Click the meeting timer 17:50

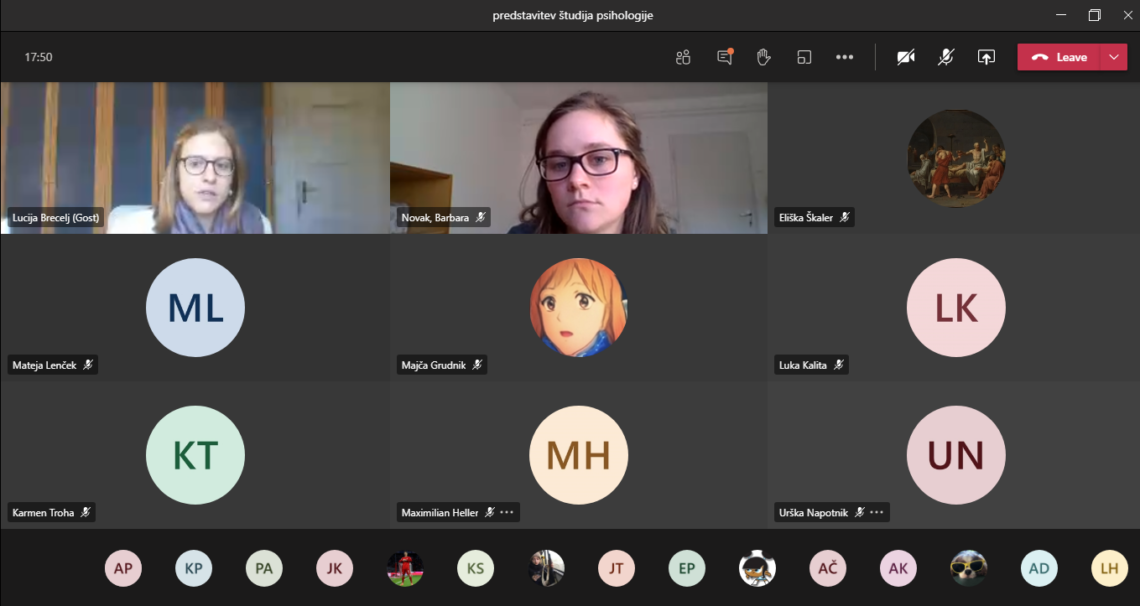pyautogui.click(x=39, y=57)
